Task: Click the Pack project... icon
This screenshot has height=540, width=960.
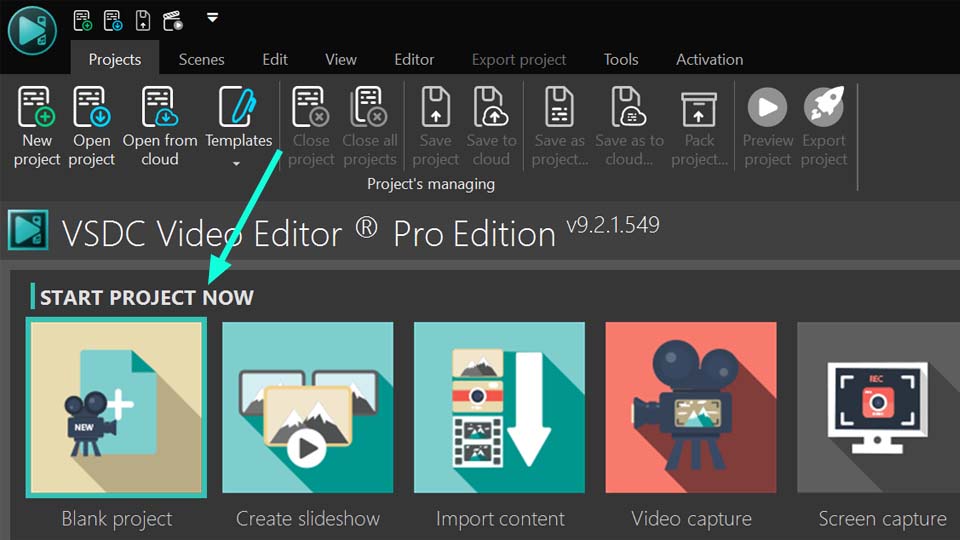Action: pos(699,110)
